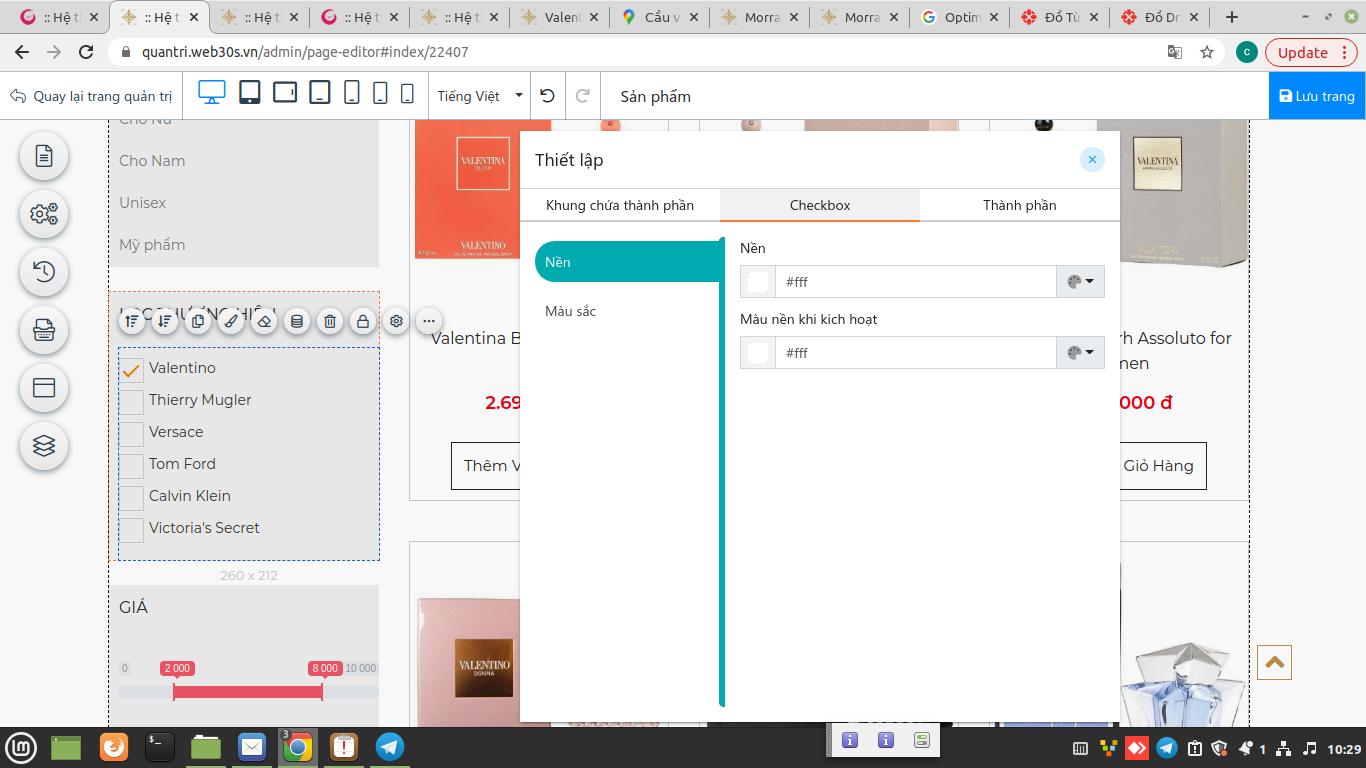Open a new browser tab

click(x=1232, y=17)
